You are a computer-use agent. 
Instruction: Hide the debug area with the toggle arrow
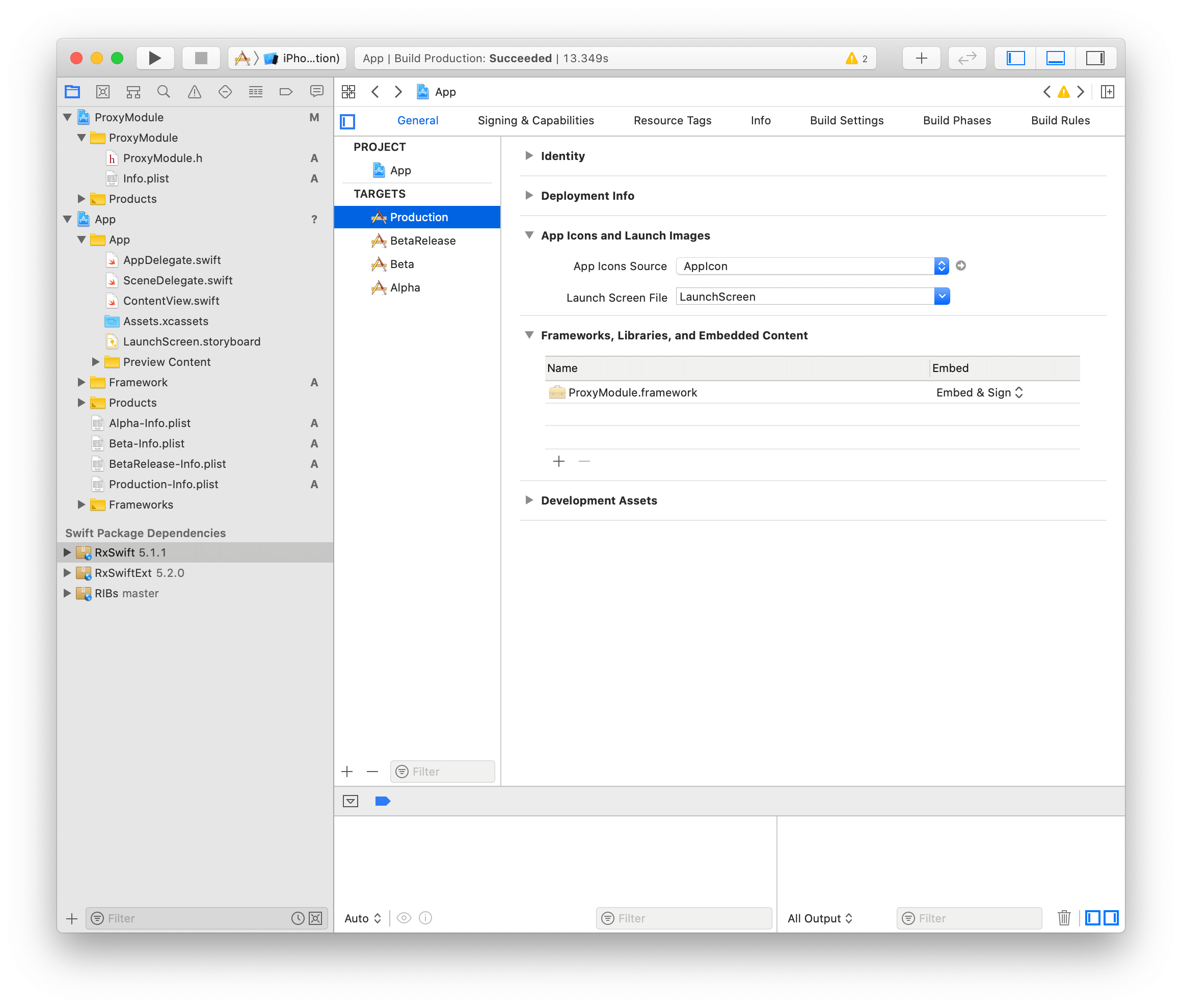[x=350, y=802]
